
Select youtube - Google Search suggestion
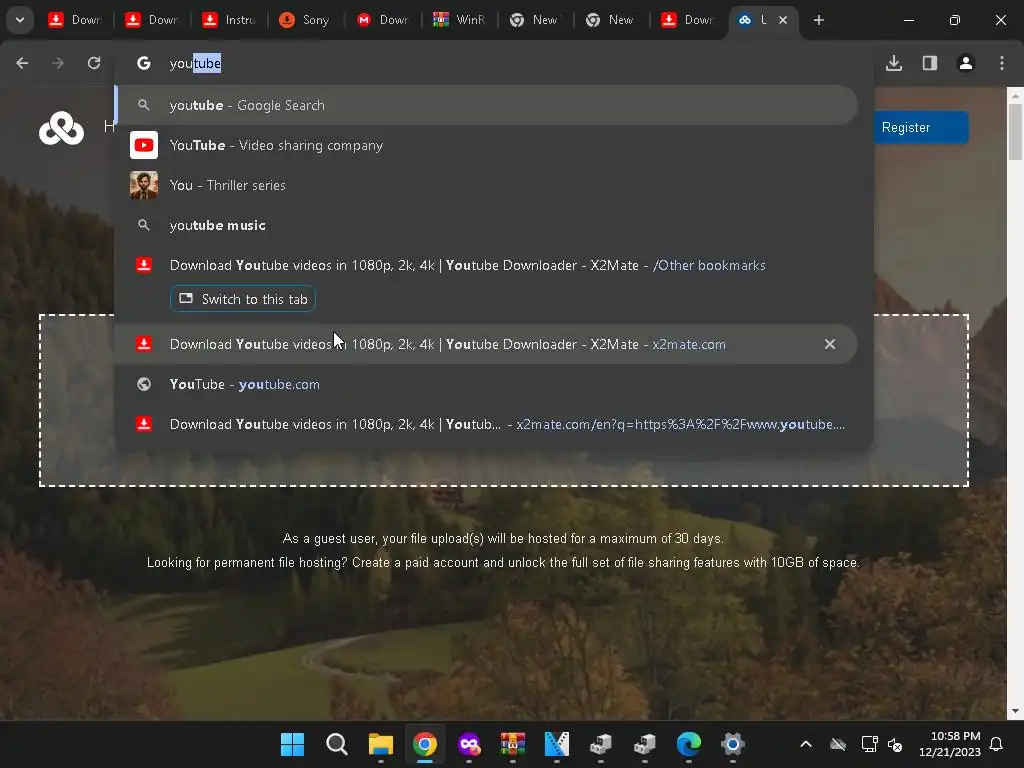[487, 105]
